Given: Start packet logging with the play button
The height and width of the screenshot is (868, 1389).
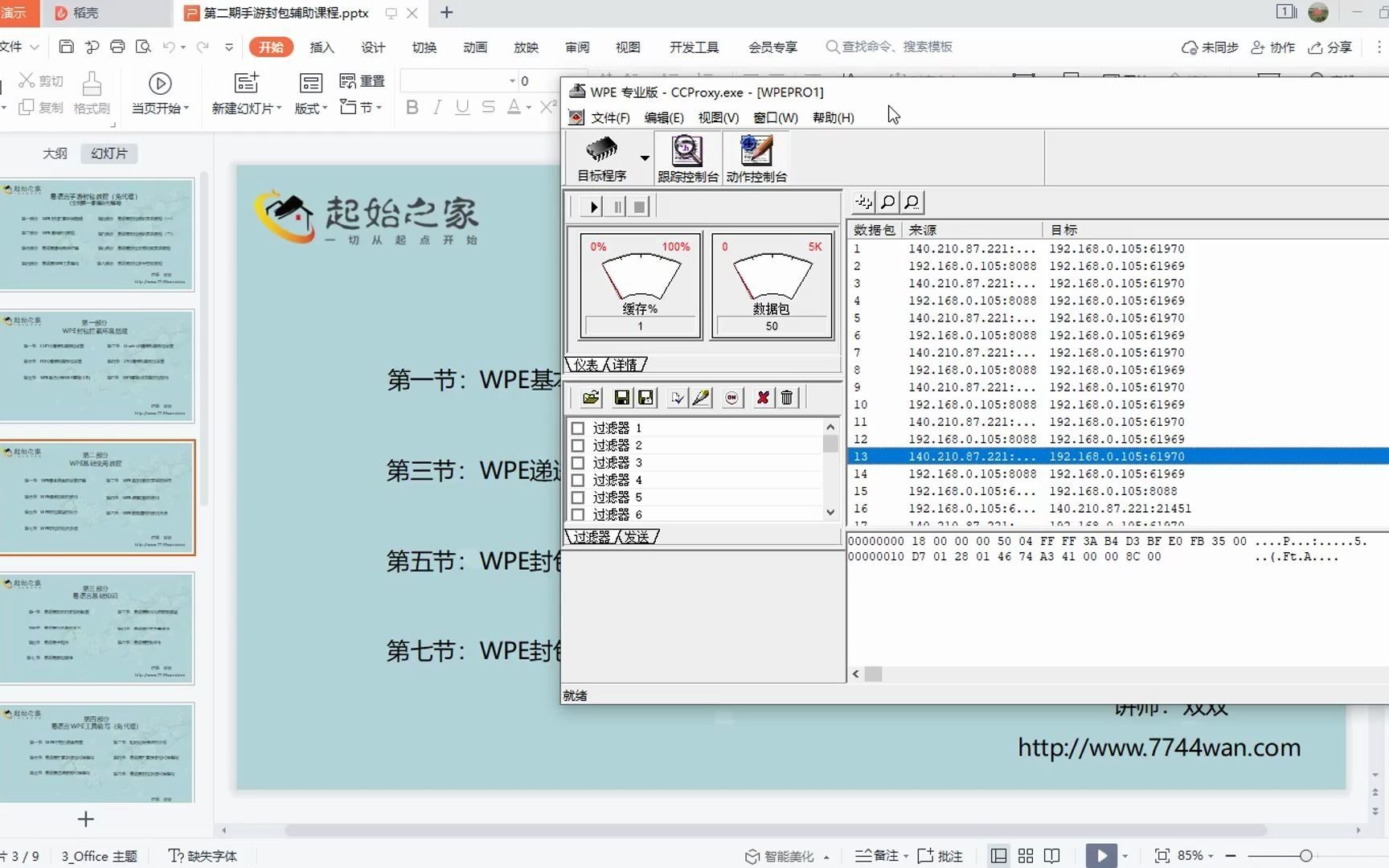Looking at the screenshot, I should pyautogui.click(x=593, y=207).
